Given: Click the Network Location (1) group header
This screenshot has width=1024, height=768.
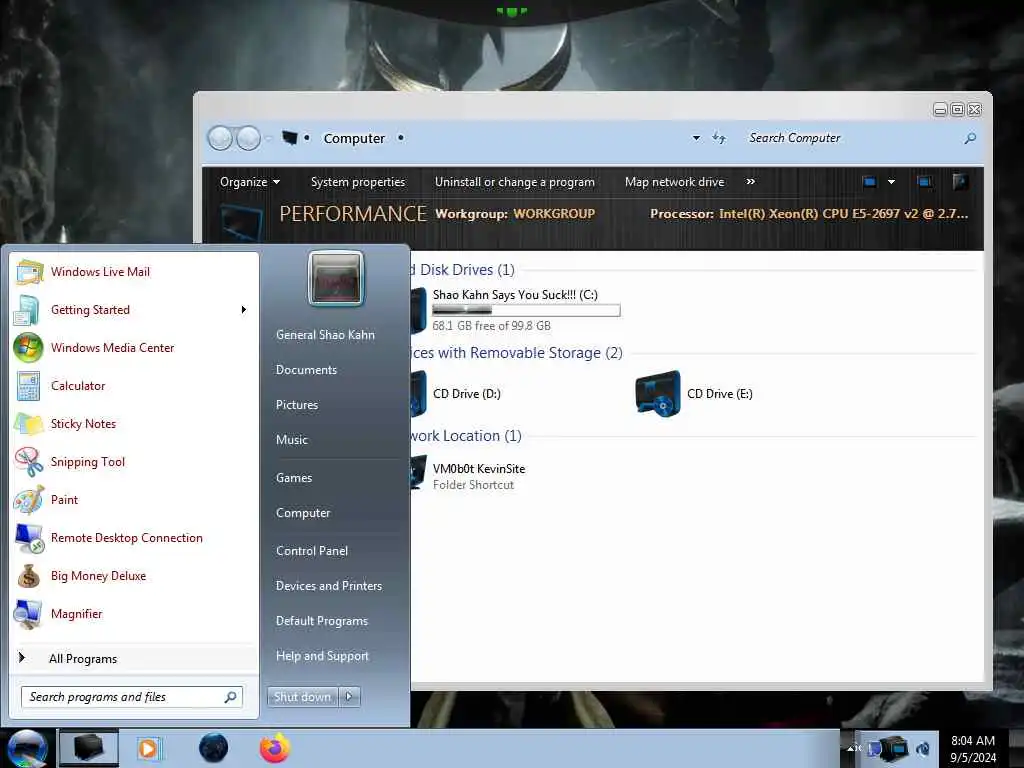Looking at the screenshot, I should tap(466, 436).
